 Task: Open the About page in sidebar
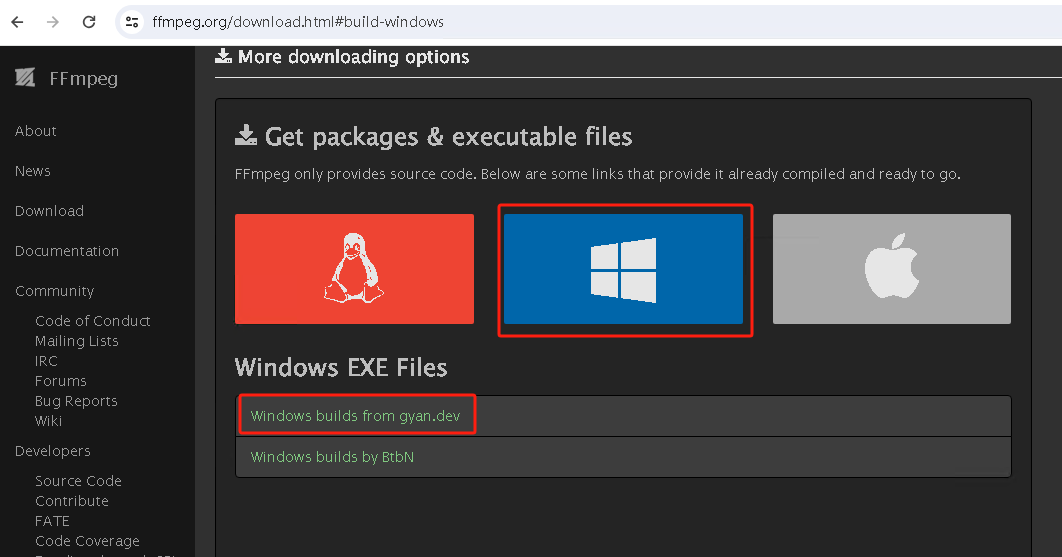pos(36,131)
